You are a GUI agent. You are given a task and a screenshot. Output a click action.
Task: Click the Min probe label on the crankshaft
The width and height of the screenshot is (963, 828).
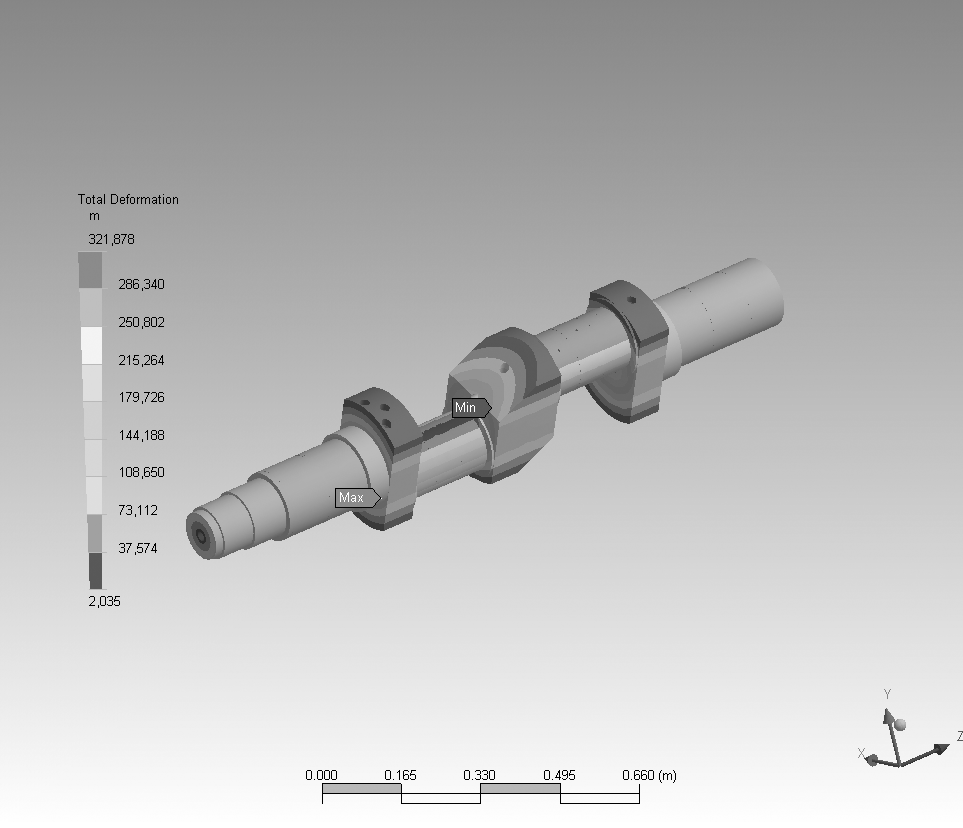point(471,408)
